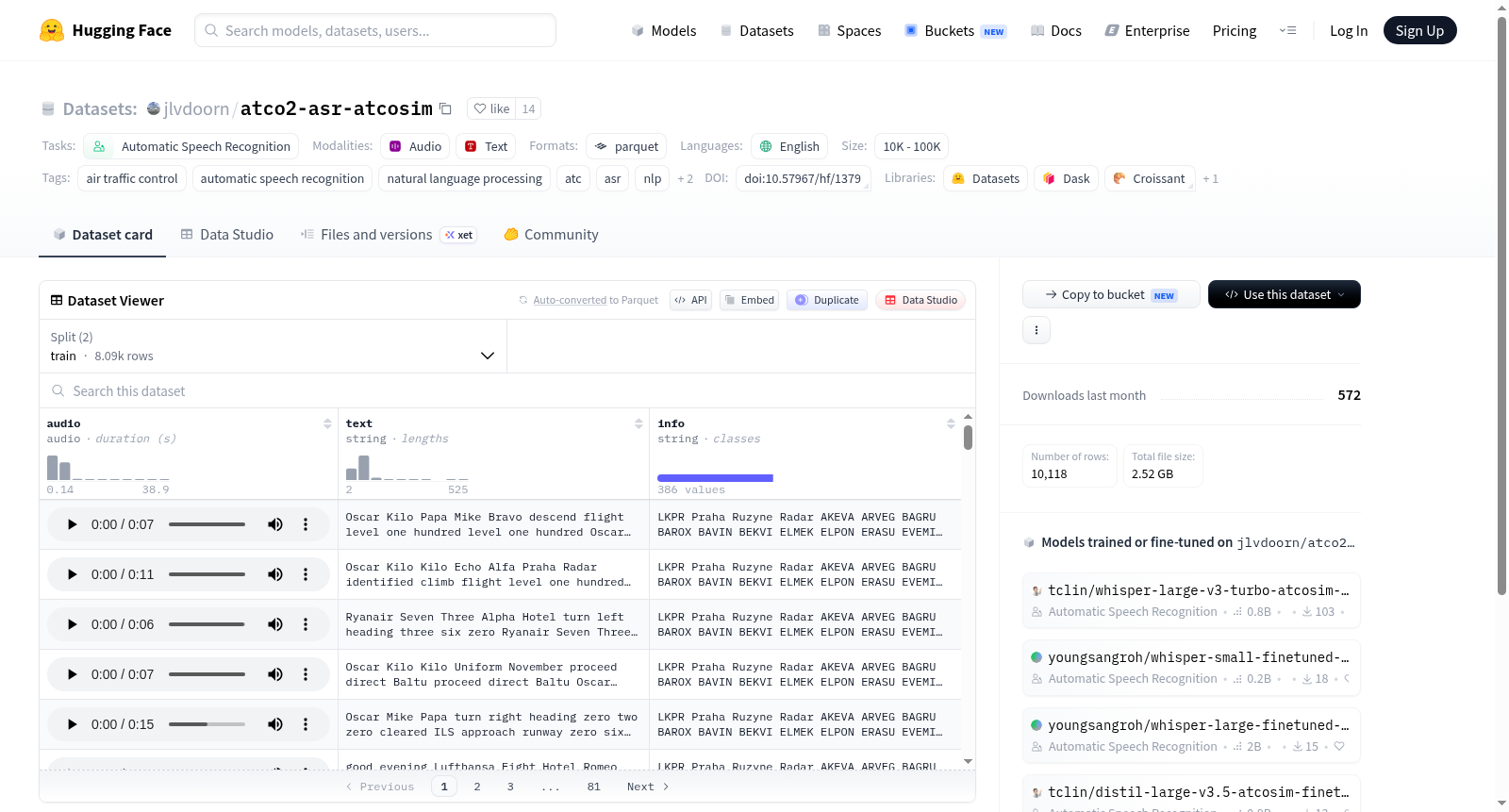
Task: Seek in the 0:15 Oscar Mike Papa audio progress bar
Action: coord(207,724)
